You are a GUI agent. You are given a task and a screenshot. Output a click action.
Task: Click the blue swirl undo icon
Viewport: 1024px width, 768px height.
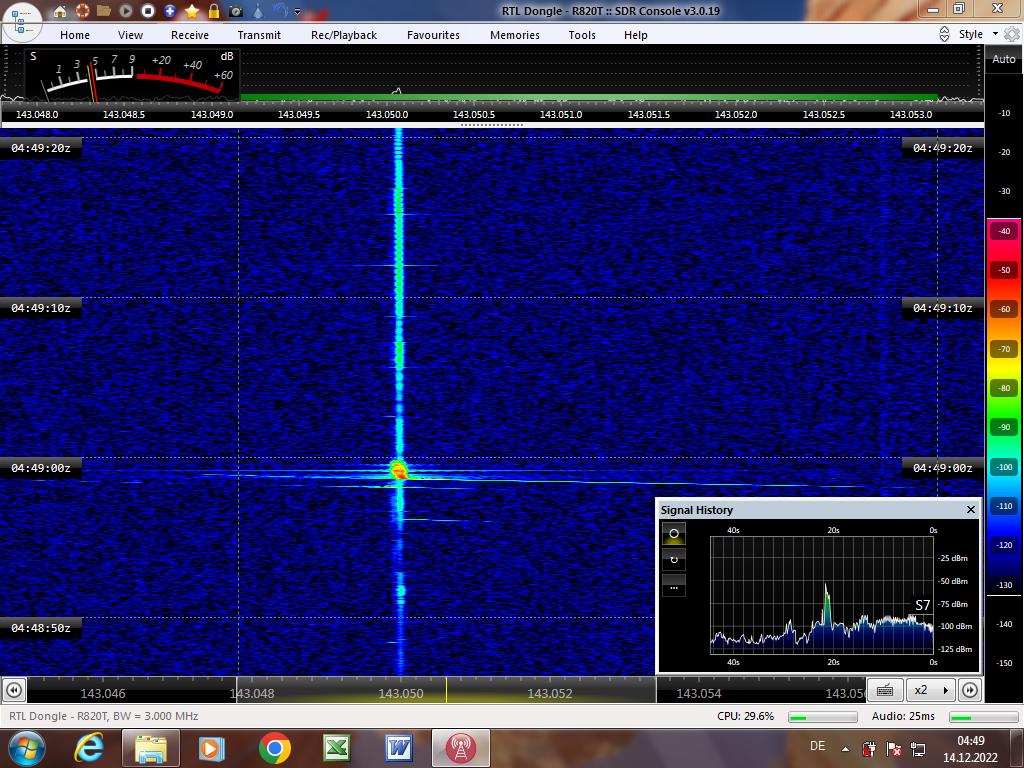point(280,11)
